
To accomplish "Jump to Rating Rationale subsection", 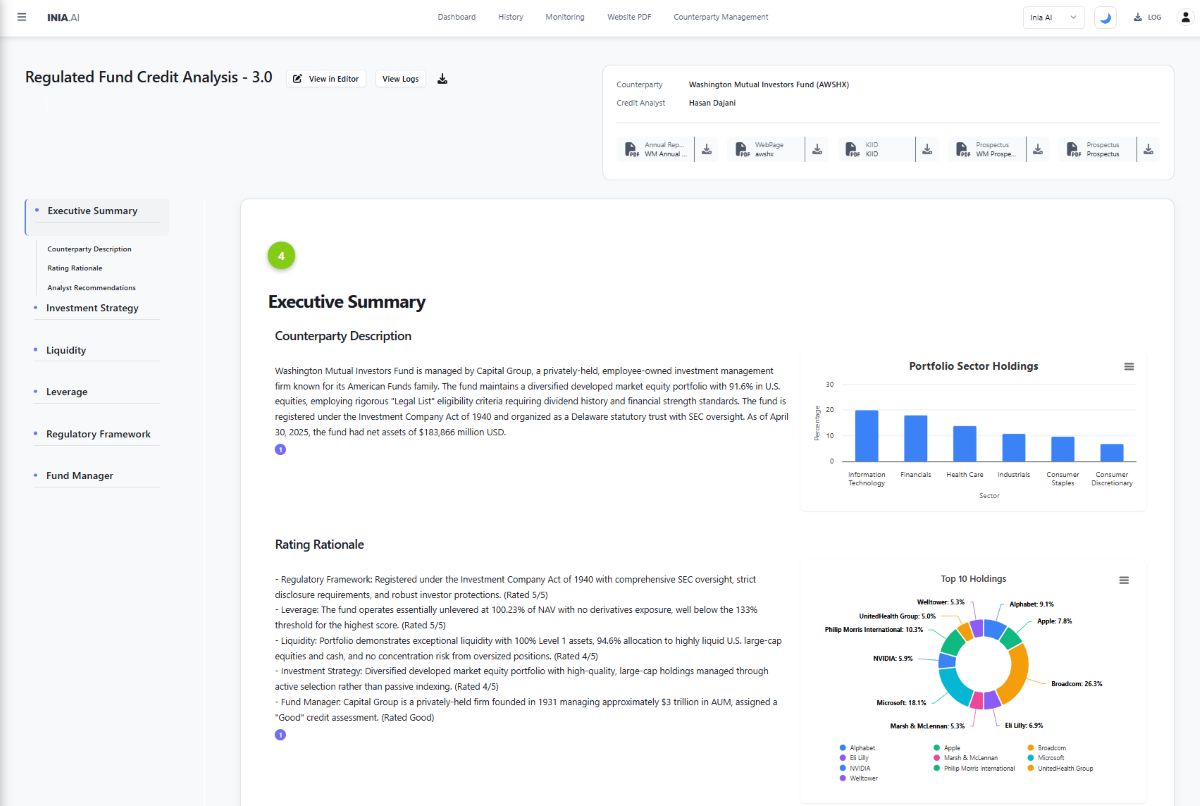I will 75,268.
